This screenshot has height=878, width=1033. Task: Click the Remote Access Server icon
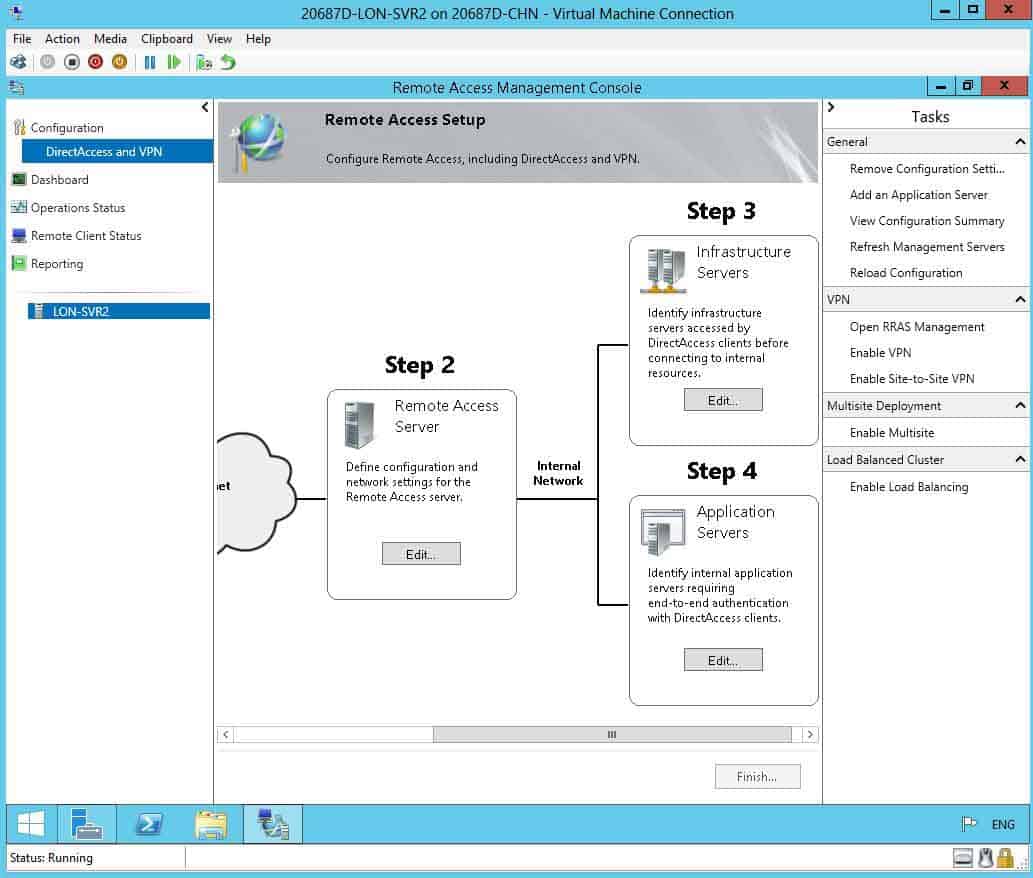[x=359, y=425]
